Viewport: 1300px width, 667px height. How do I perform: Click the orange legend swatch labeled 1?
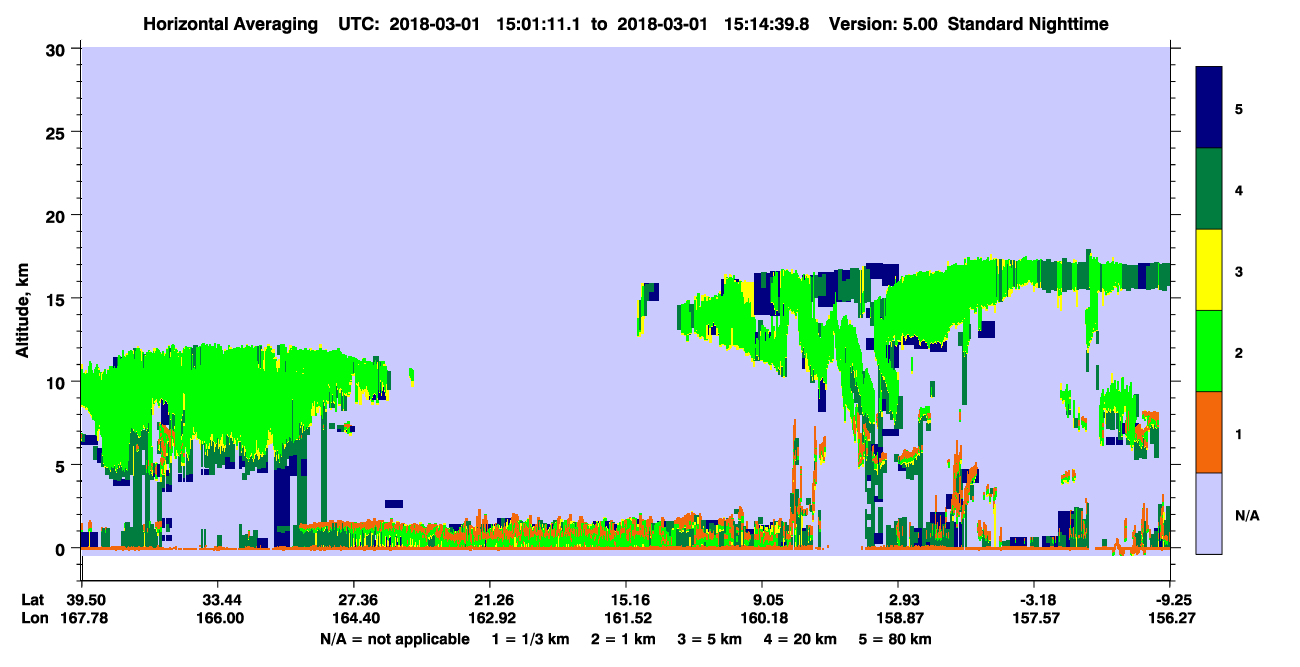click(x=1209, y=432)
